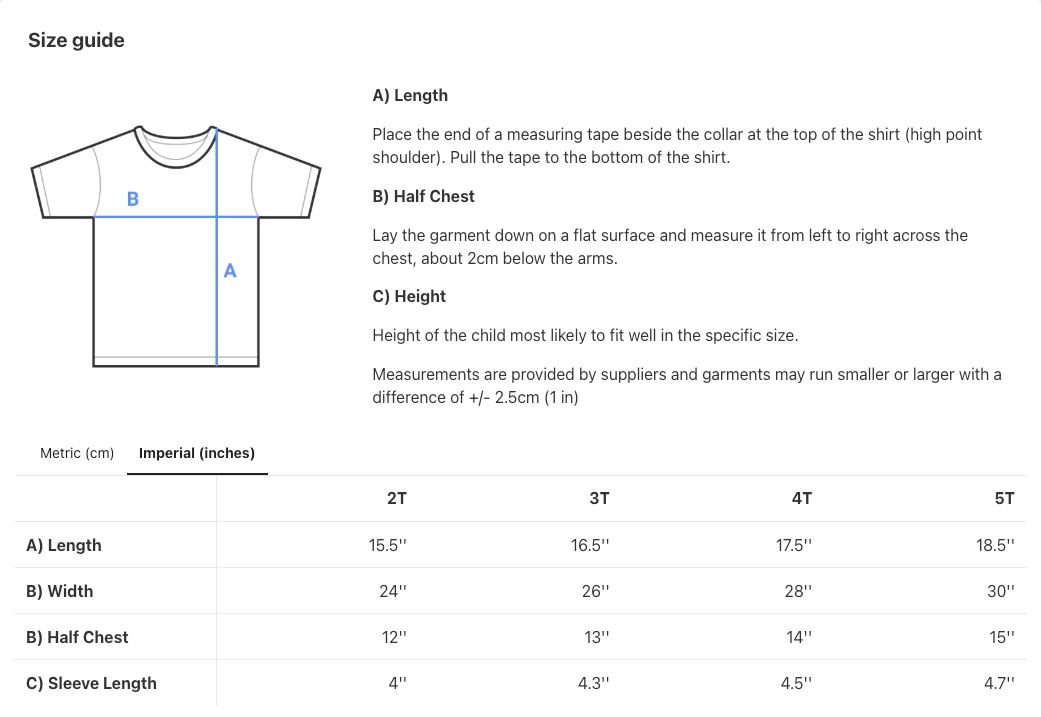Click the 14'' half chest value for 4T
This screenshot has height=717, width=1041.
[x=798, y=637]
